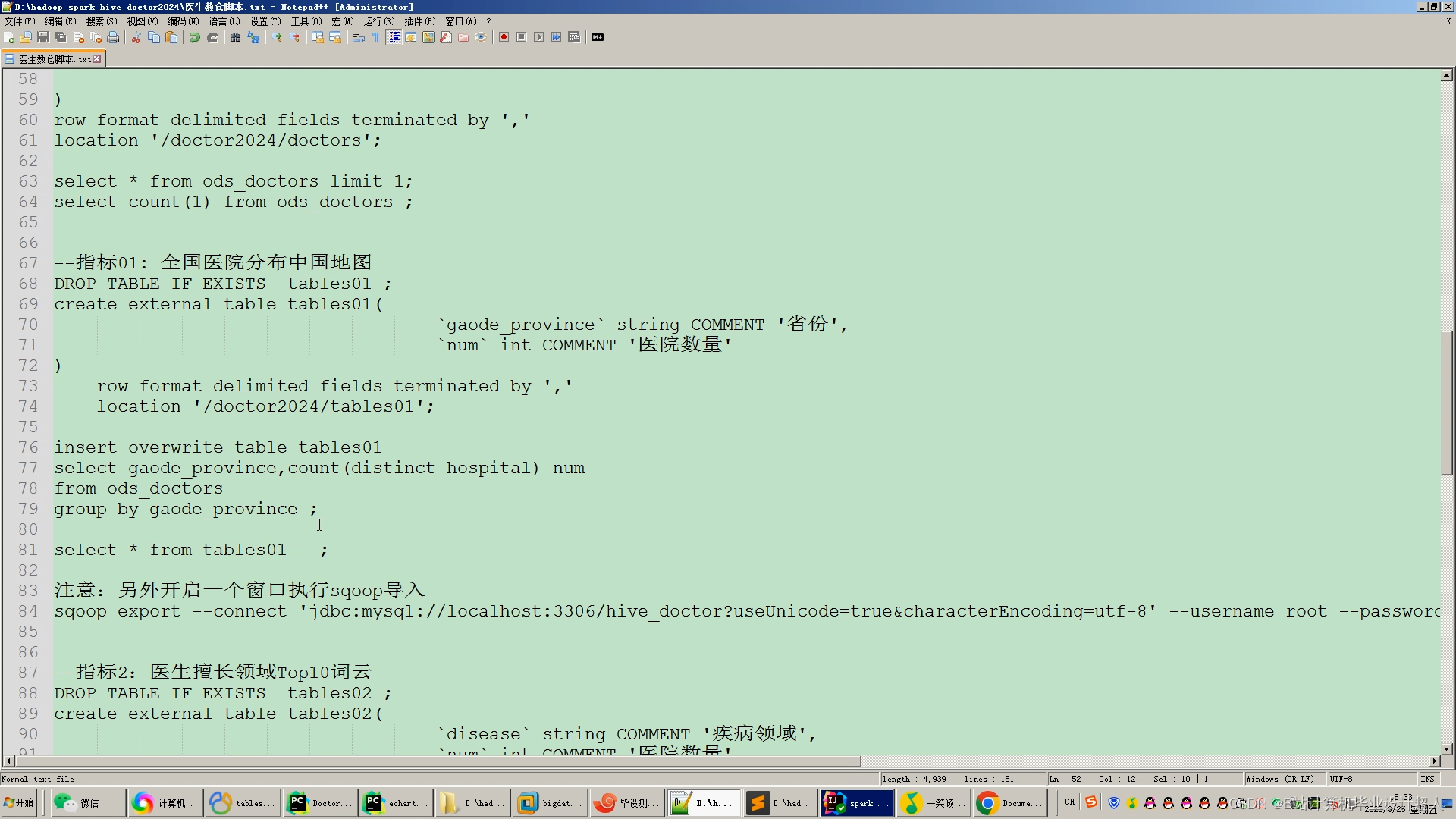Click the Undo arrow icon
Screen dimensions: 1456x819
click(195, 37)
